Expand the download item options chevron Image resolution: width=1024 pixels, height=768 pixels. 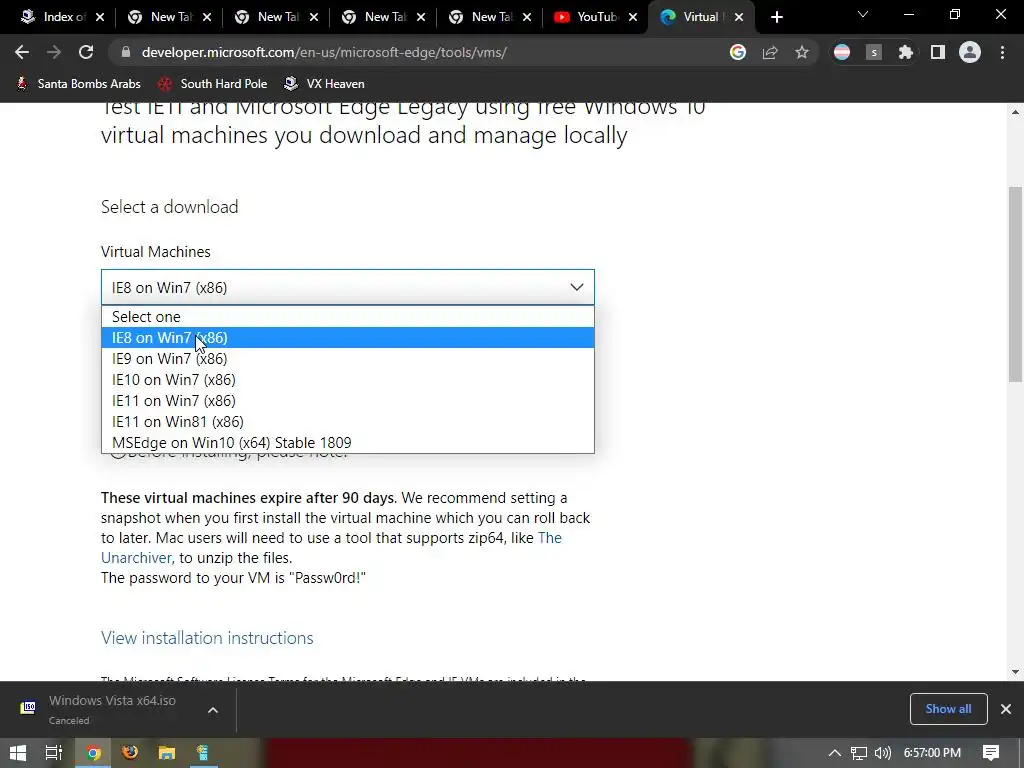(213, 710)
